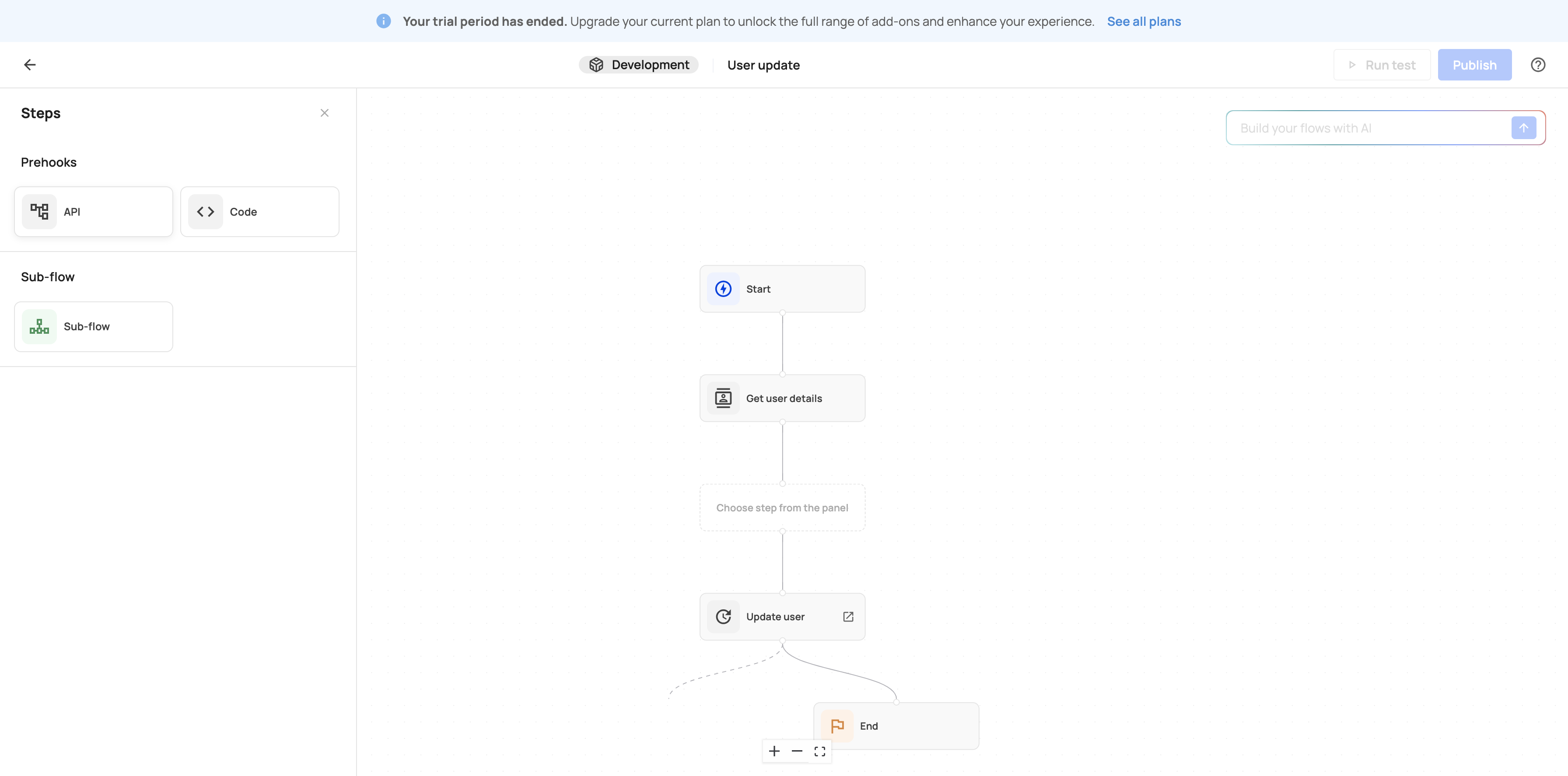
Task: Close the Steps panel
Action: (325, 112)
